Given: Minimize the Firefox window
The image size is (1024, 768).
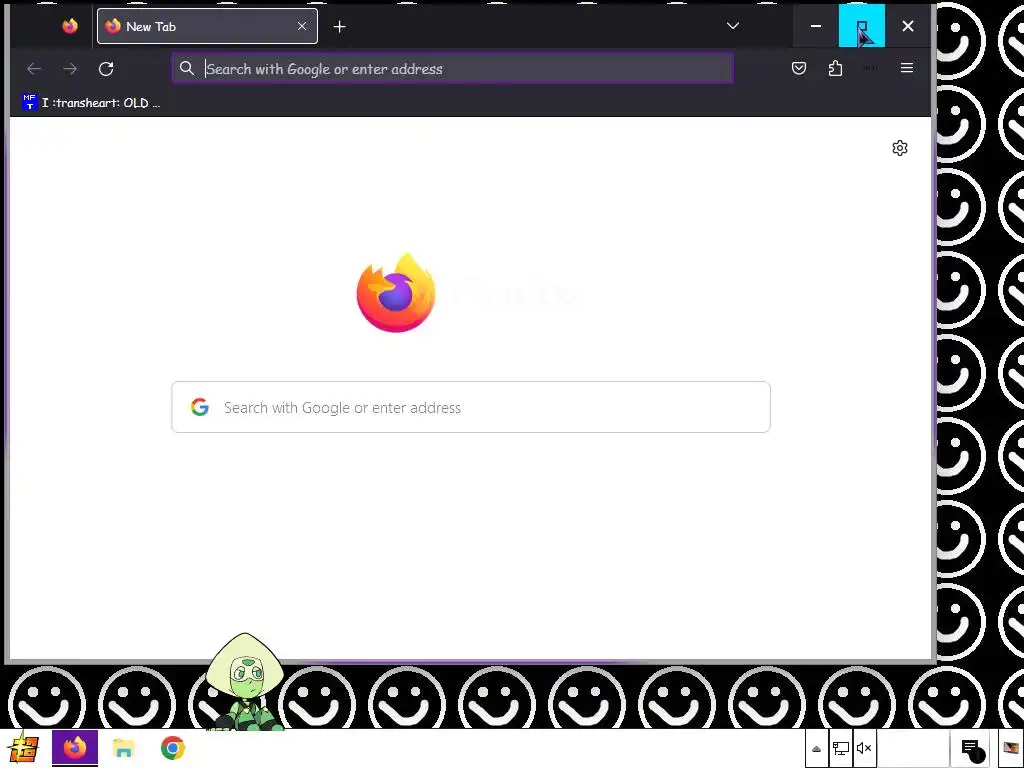Looking at the screenshot, I should click(816, 26).
